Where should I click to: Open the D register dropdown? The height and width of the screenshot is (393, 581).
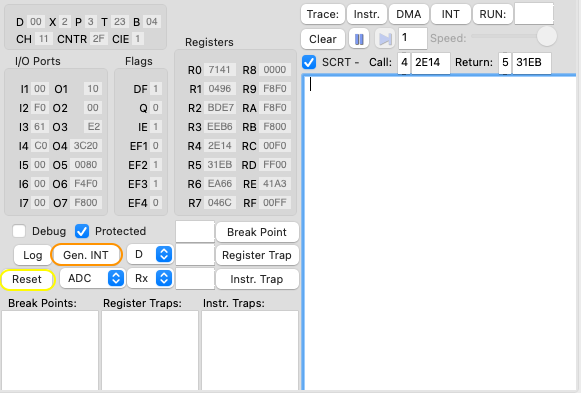[x=150, y=254]
